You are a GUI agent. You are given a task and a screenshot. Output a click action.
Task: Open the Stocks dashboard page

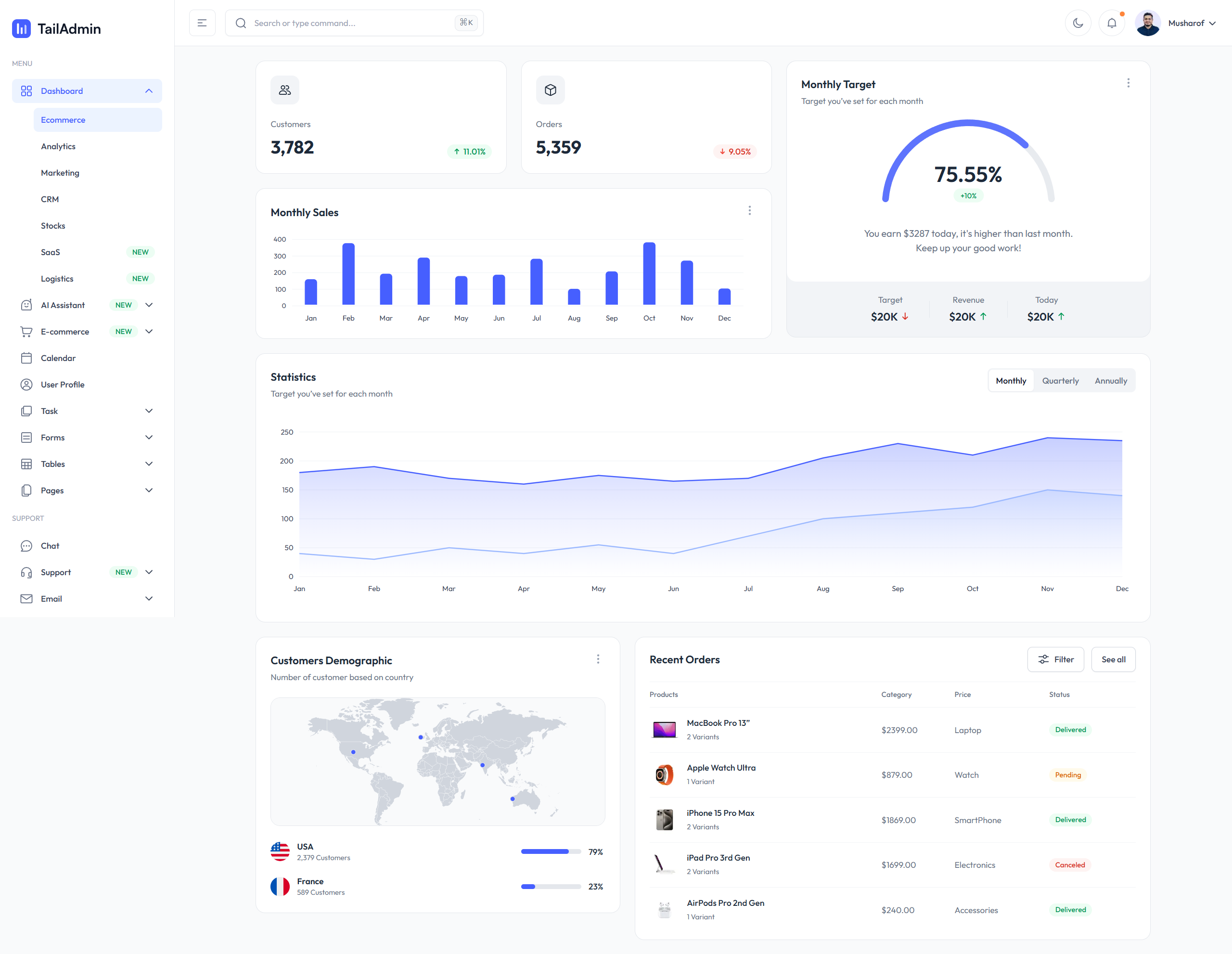[x=98, y=226]
